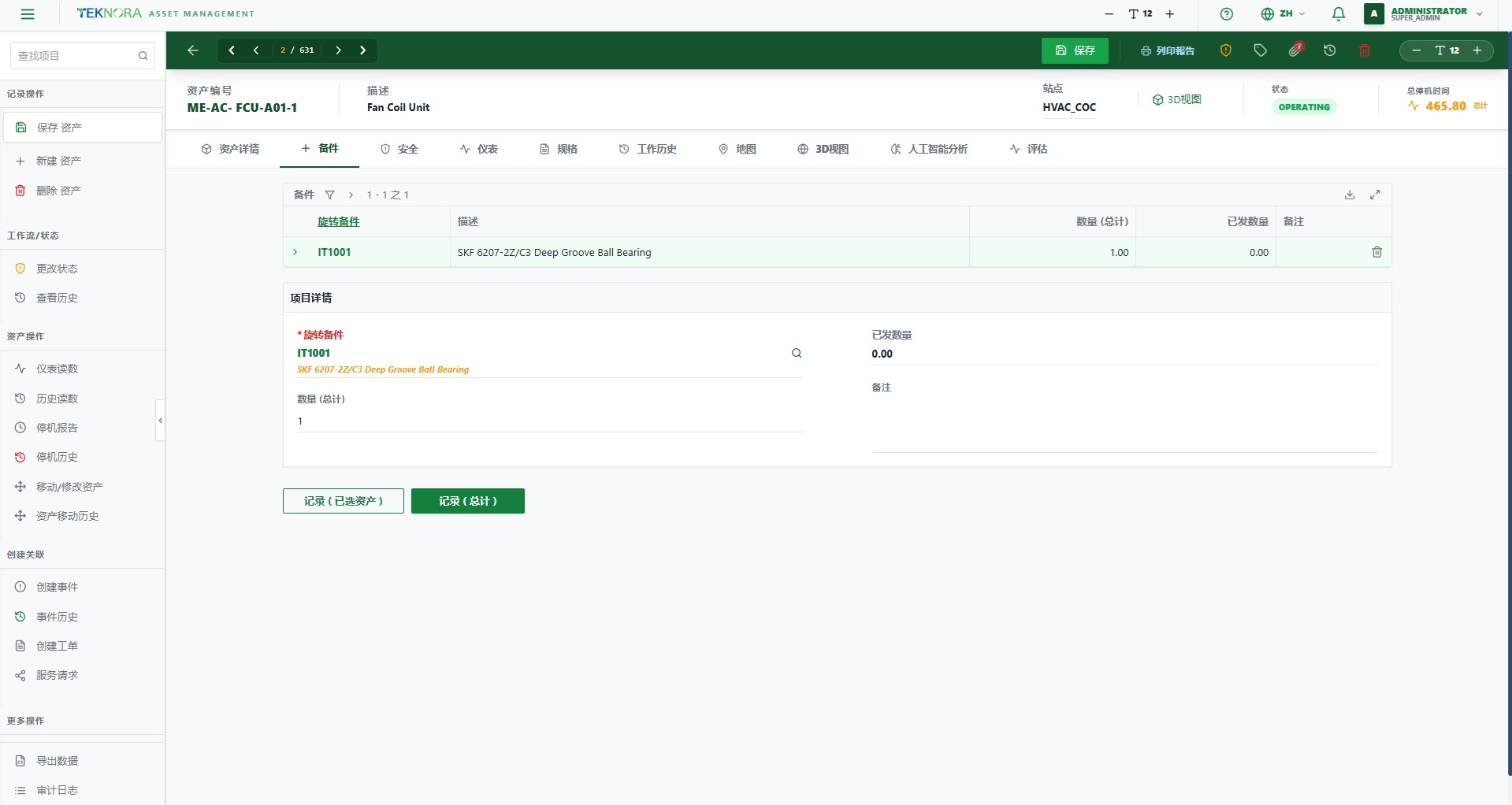Decrease font size in top bar
The width and height of the screenshot is (1512, 805).
[1109, 14]
